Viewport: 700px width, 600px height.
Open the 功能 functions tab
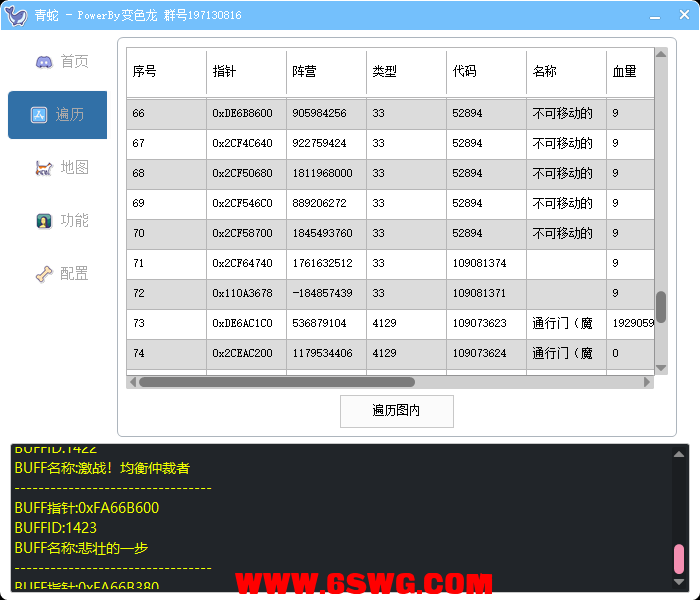[x=58, y=221]
